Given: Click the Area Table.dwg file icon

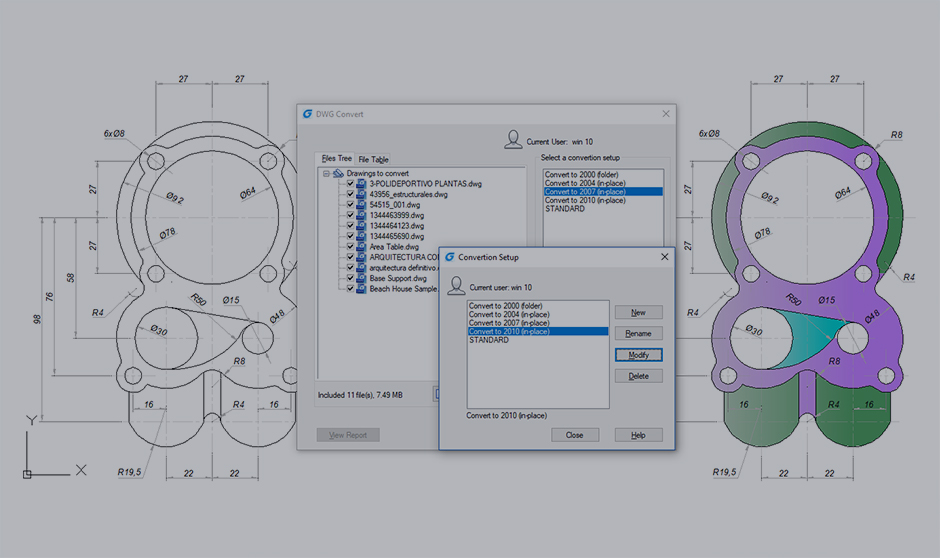Looking at the screenshot, I should pos(361,247).
